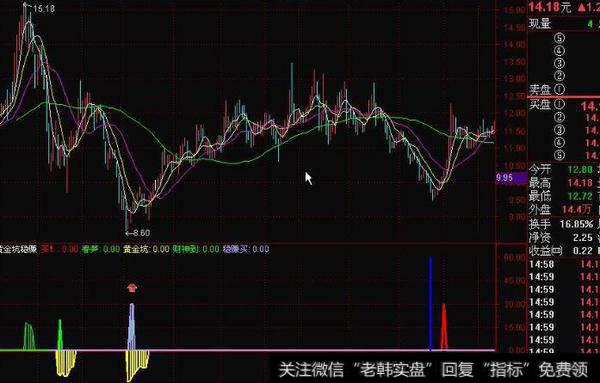
Task: Click the 黄金坑稳赚 indicator name
Action: (18, 249)
